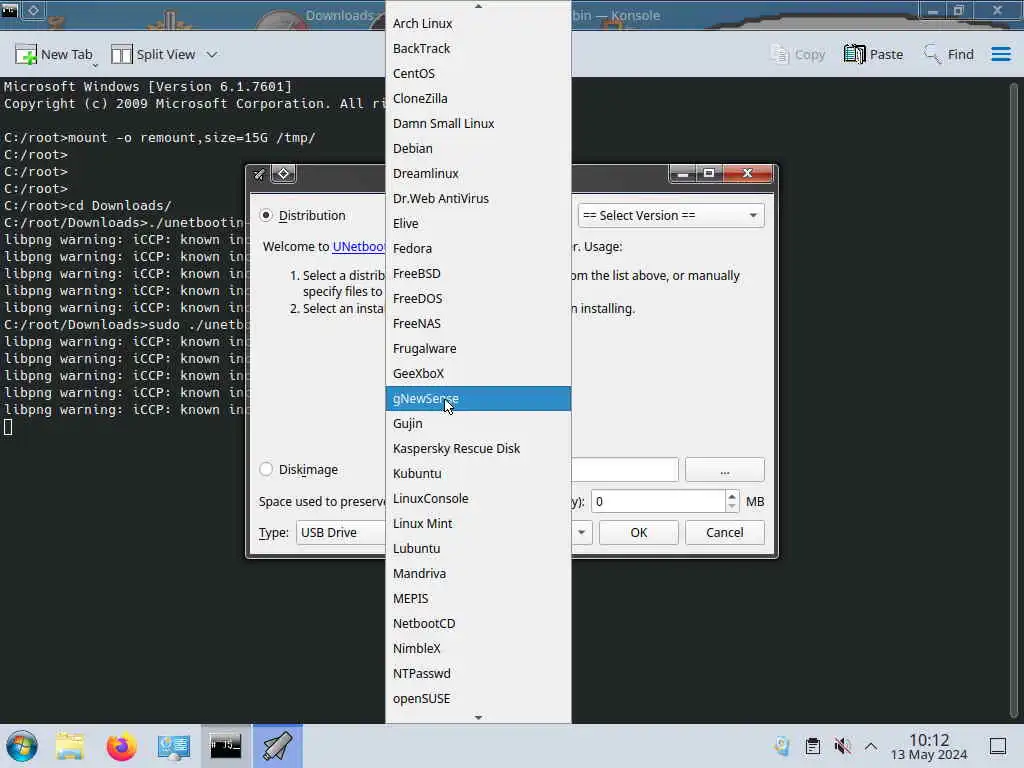
Task: Click the list's top scroll-up arrow
Action: pos(478,6)
